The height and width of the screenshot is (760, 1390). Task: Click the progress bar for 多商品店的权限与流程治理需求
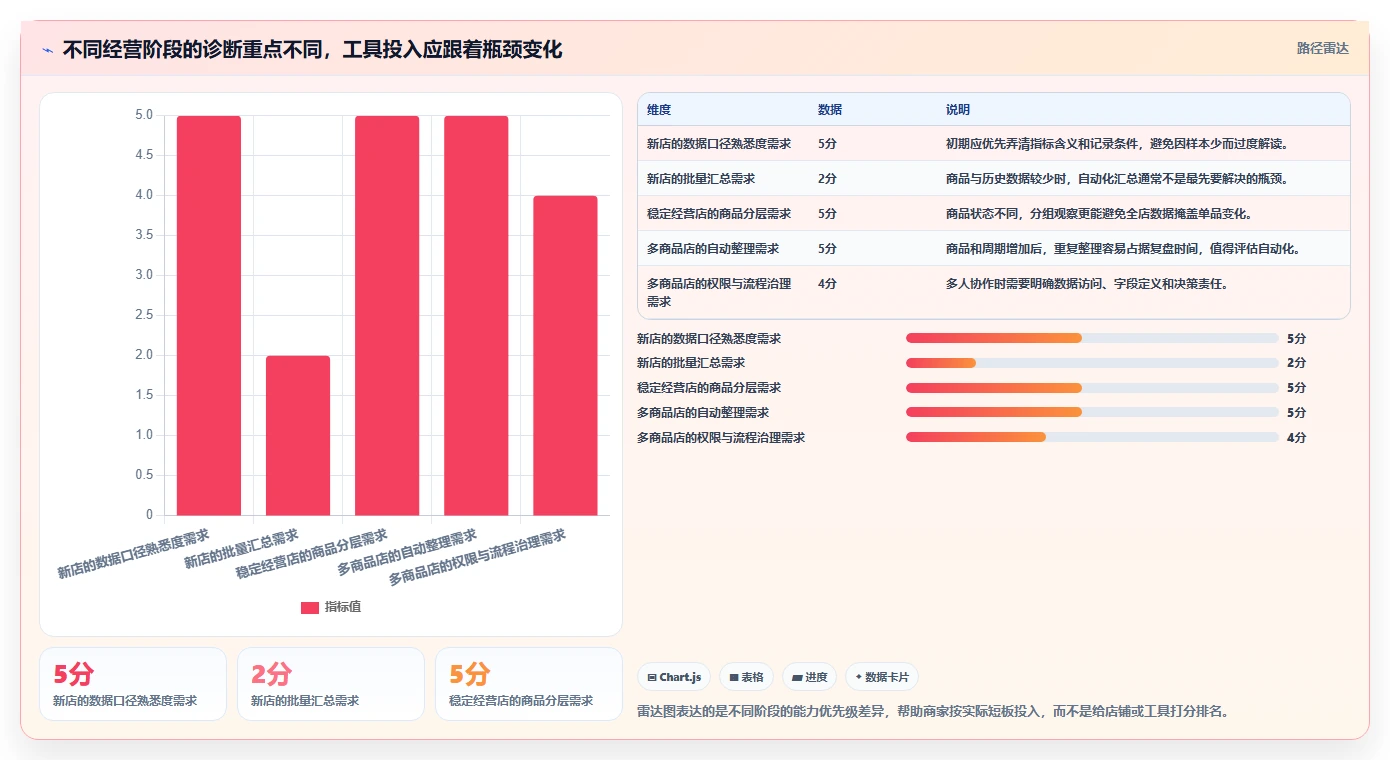click(1092, 437)
